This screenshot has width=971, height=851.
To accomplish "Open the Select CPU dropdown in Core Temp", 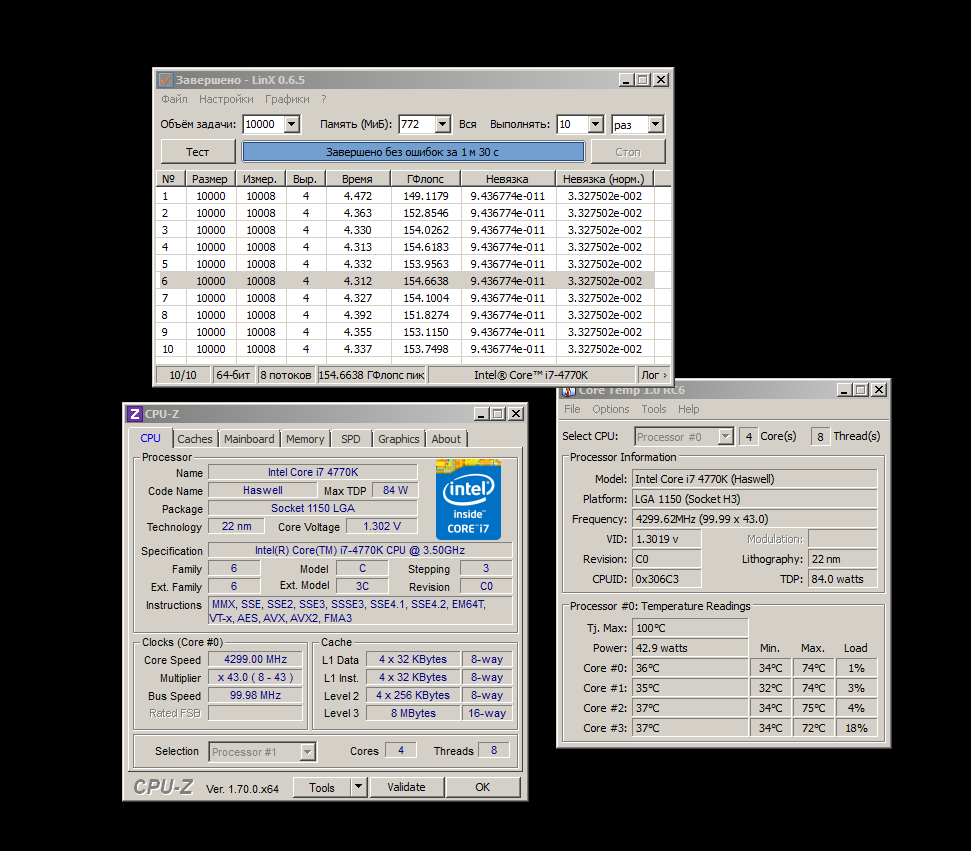I will (x=725, y=437).
